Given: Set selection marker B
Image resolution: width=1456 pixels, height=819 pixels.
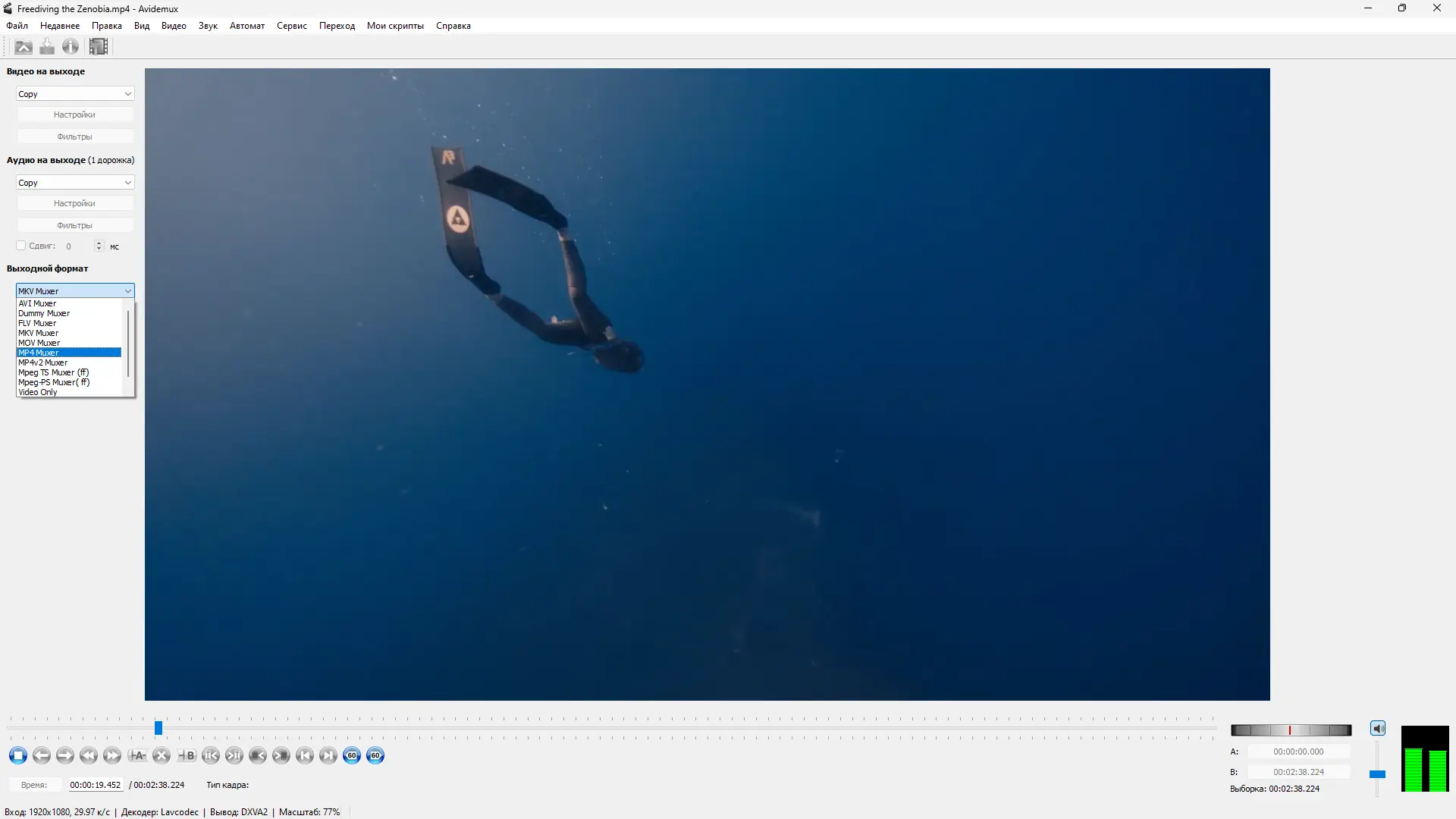Looking at the screenshot, I should click(187, 755).
